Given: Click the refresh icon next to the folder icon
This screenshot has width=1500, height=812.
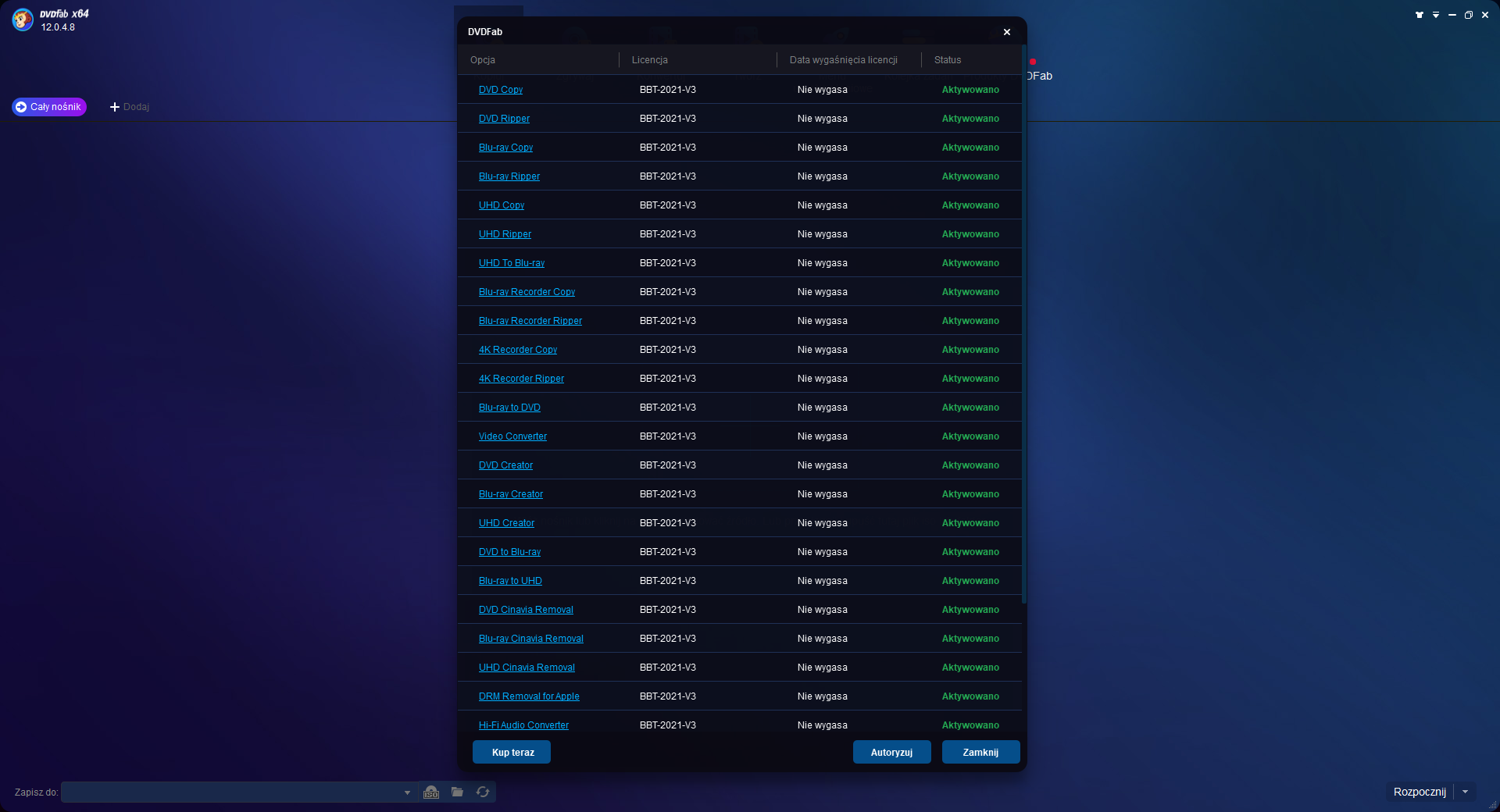Looking at the screenshot, I should coord(483,792).
